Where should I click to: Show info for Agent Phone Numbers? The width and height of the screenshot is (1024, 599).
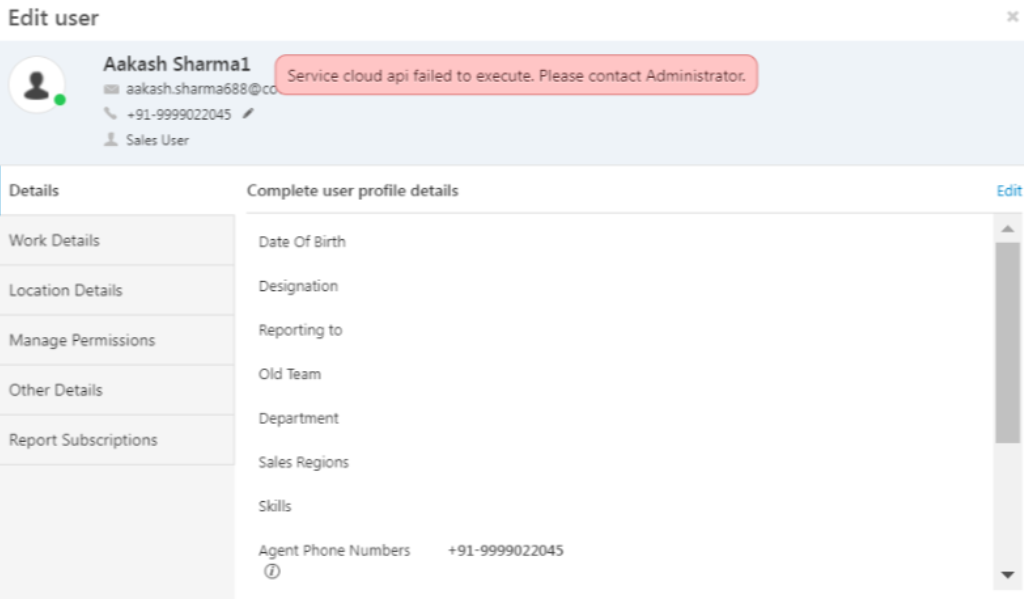(272, 572)
